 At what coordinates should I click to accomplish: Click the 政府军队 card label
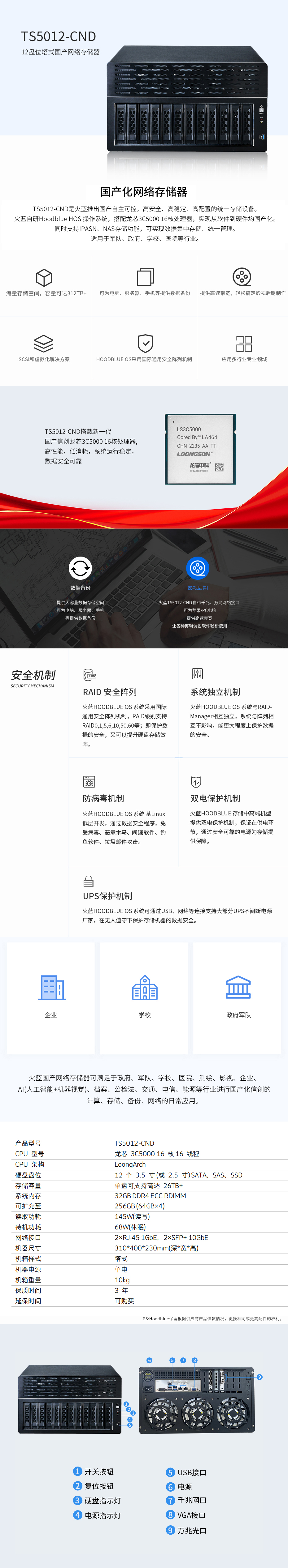coord(238,1015)
